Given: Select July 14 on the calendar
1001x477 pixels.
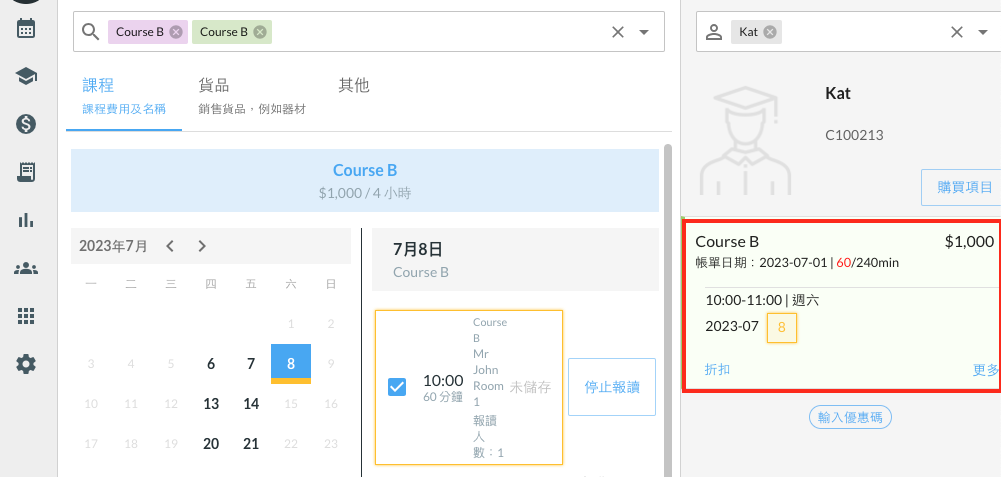Looking at the screenshot, I should (x=251, y=404).
